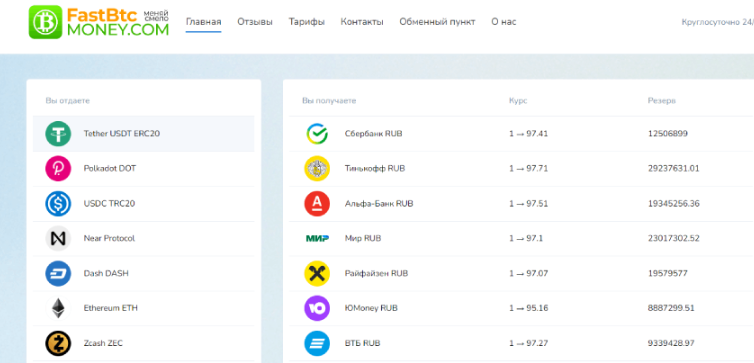Open the Главная tab
754x363 pixels.
coord(203,22)
